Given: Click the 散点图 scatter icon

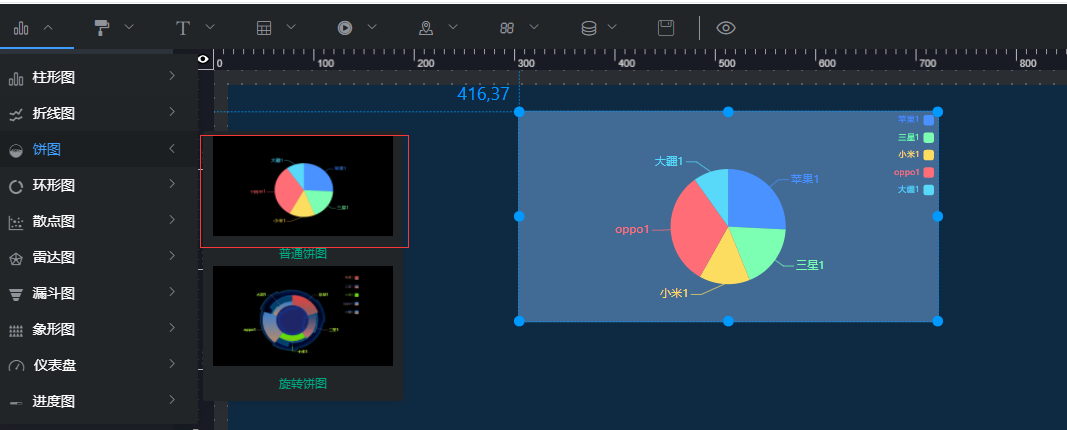Looking at the screenshot, I should (16, 222).
